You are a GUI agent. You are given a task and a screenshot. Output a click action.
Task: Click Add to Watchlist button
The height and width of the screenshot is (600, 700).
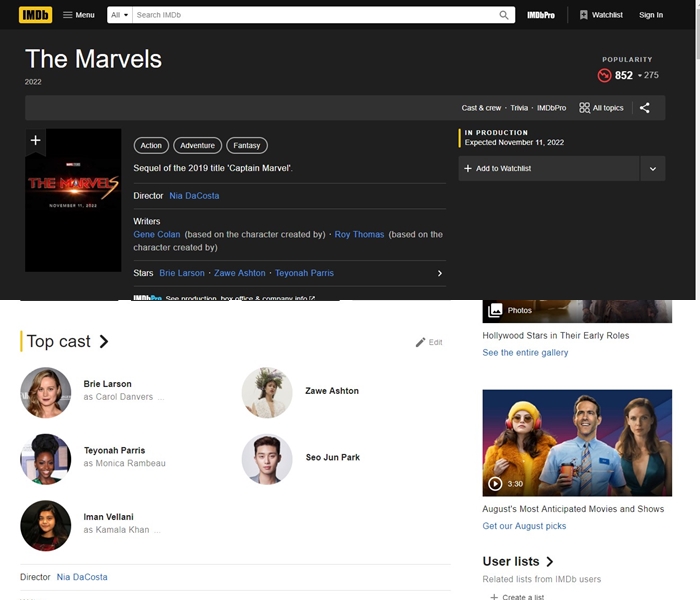coord(549,168)
